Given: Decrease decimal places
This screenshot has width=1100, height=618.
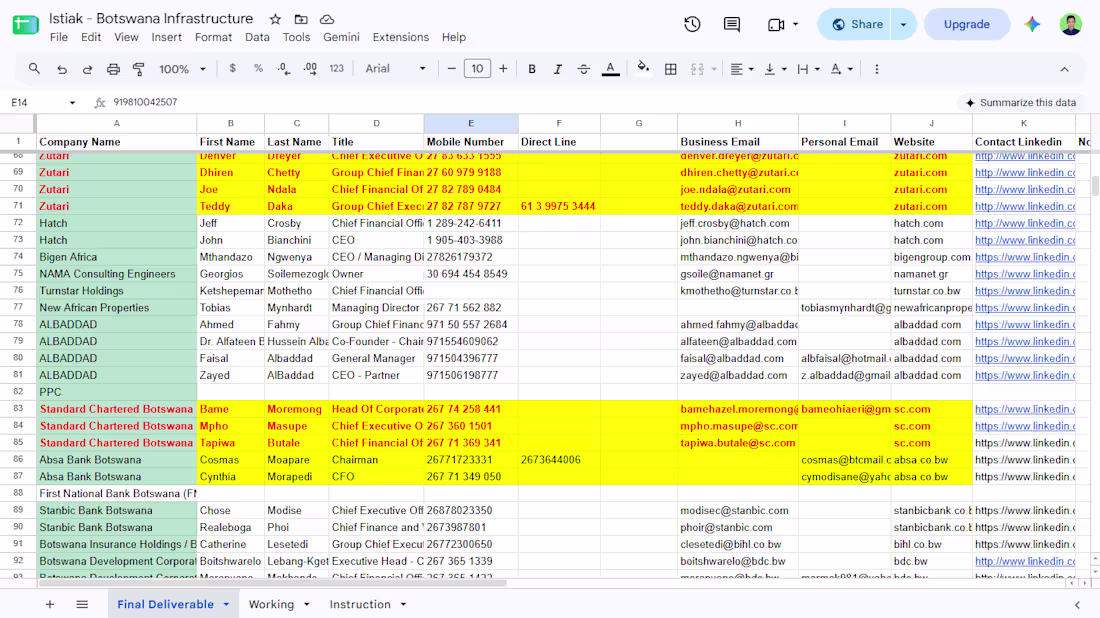Looking at the screenshot, I should (283, 69).
